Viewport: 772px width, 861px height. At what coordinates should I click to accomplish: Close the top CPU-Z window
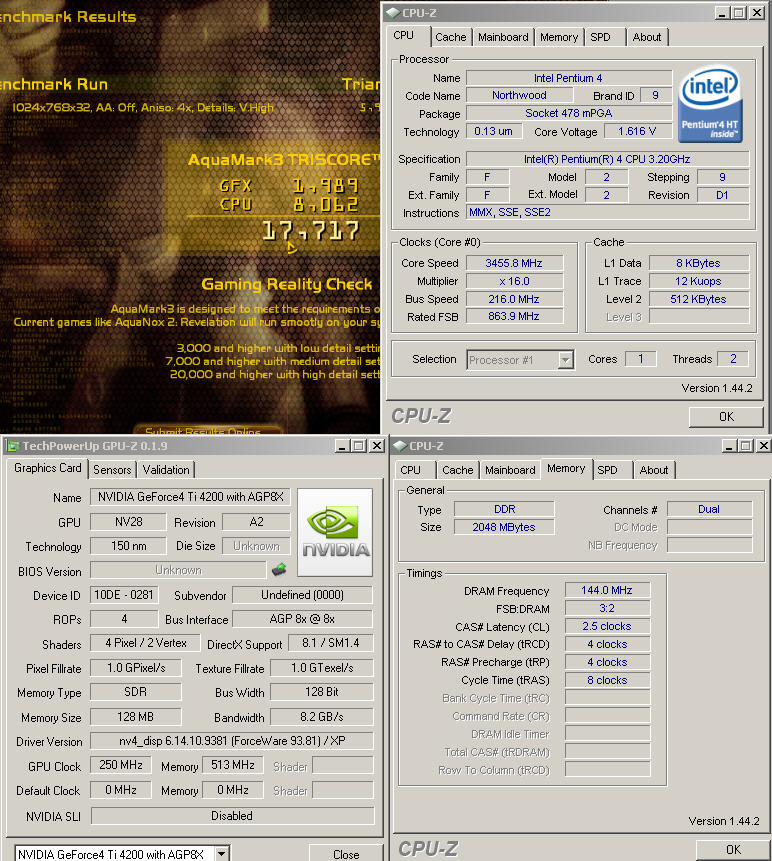coord(757,13)
